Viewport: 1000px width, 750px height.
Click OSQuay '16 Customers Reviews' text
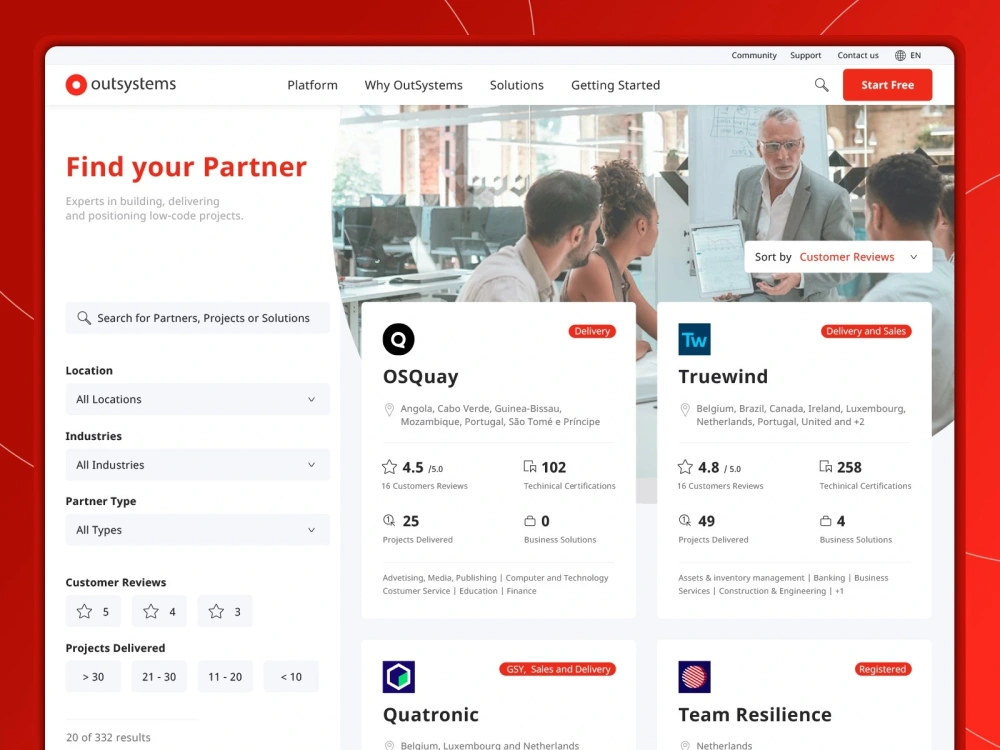(425, 486)
